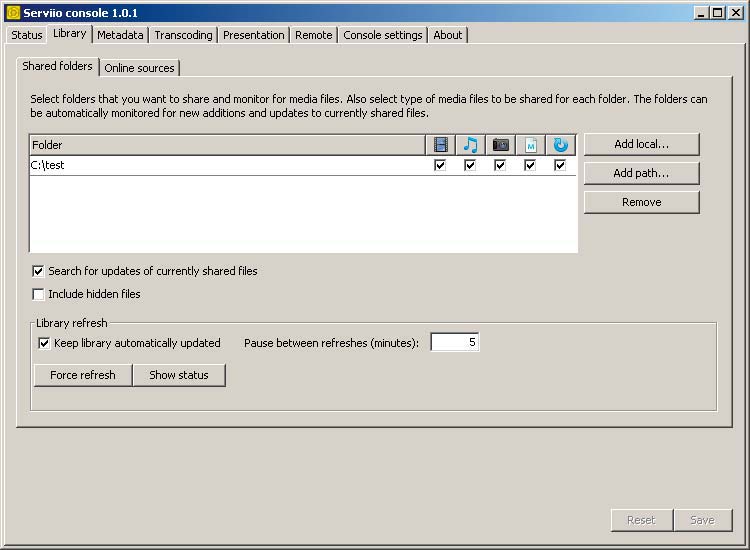Image resolution: width=750 pixels, height=550 pixels.
Task: Switch to the Status tab
Action: click(27, 35)
